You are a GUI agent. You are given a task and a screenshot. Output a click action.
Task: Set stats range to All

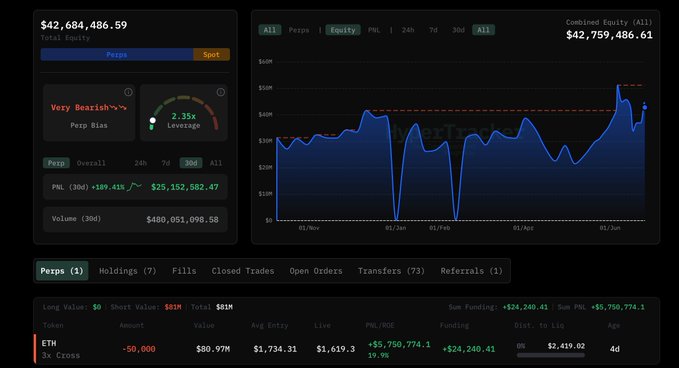coord(216,163)
